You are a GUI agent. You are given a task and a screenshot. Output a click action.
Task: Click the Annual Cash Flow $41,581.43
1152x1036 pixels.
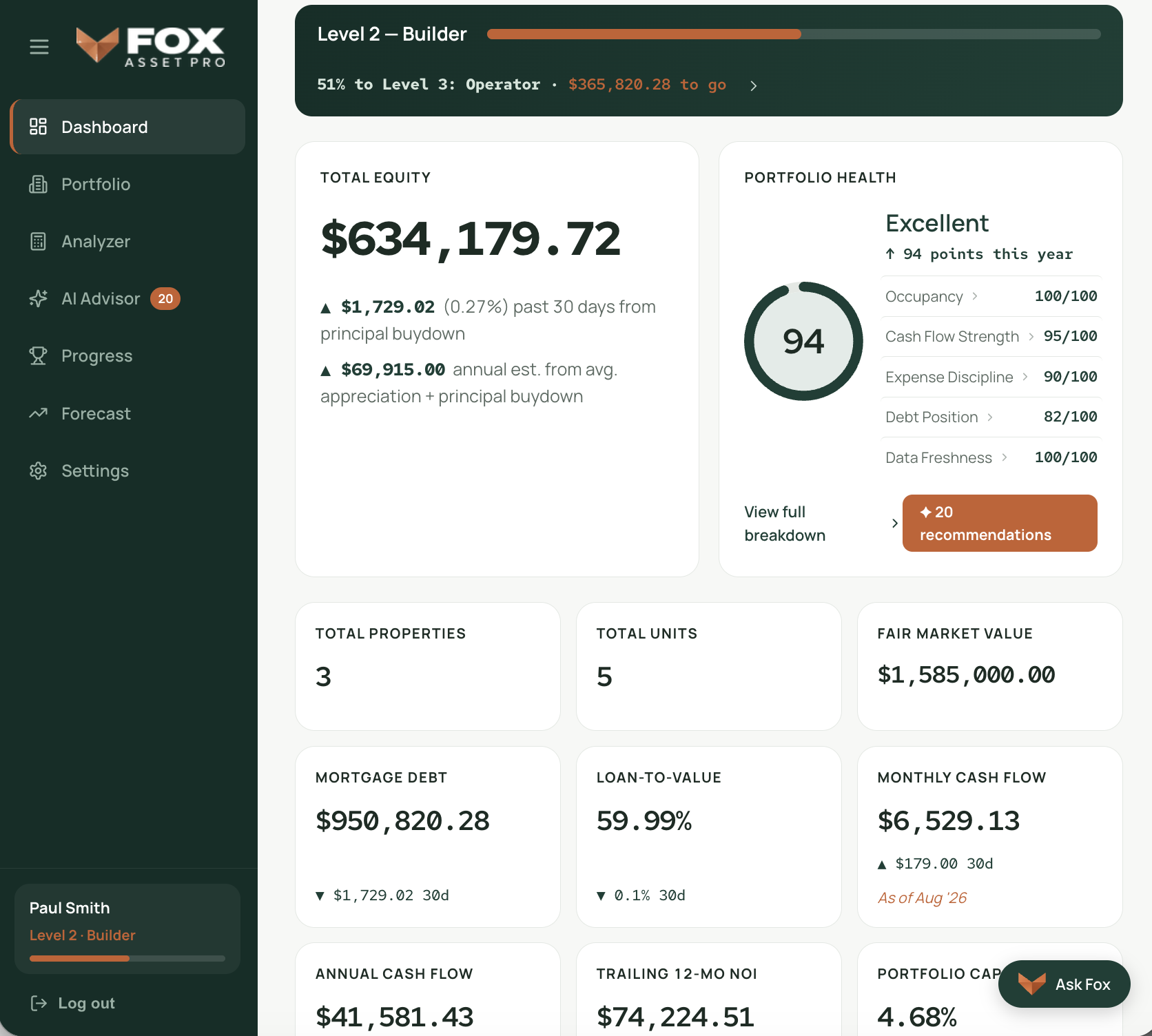click(395, 1017)
